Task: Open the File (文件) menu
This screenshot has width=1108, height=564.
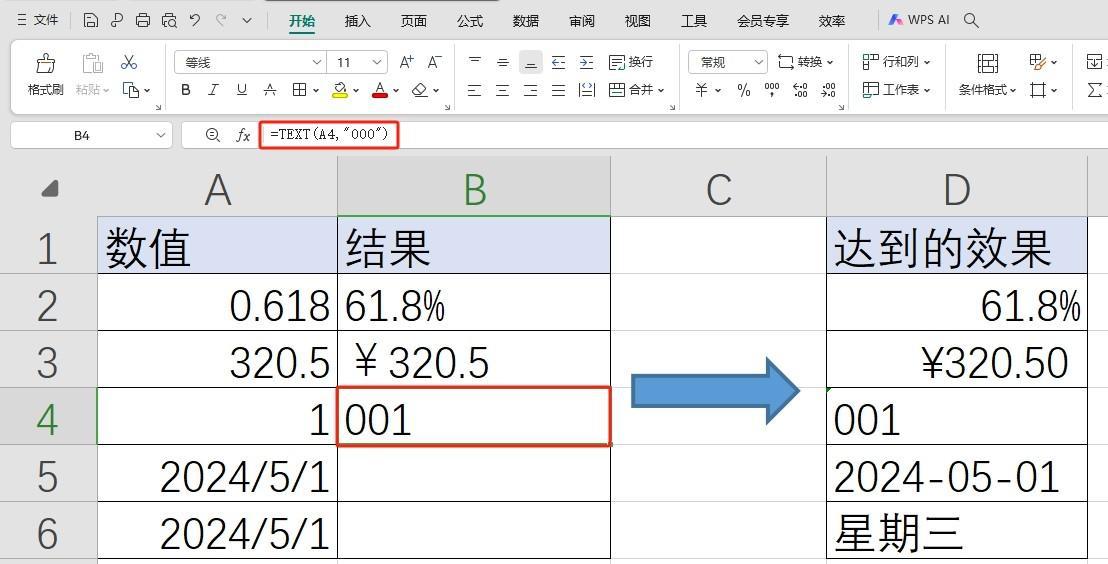Action: [x=37, y=20]
